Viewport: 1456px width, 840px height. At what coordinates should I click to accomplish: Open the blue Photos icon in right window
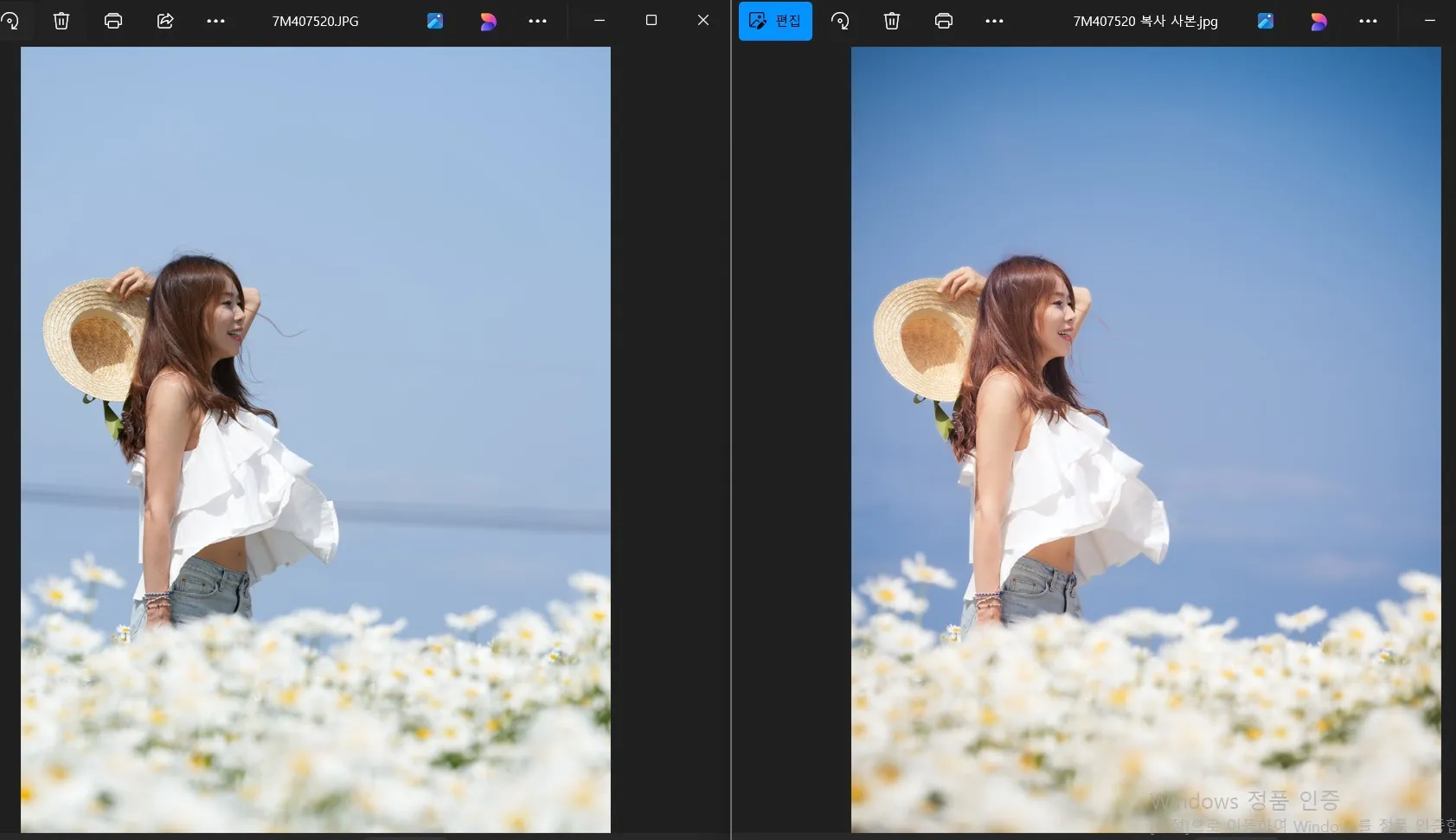pyautogui.click(x=1266, y=21)
